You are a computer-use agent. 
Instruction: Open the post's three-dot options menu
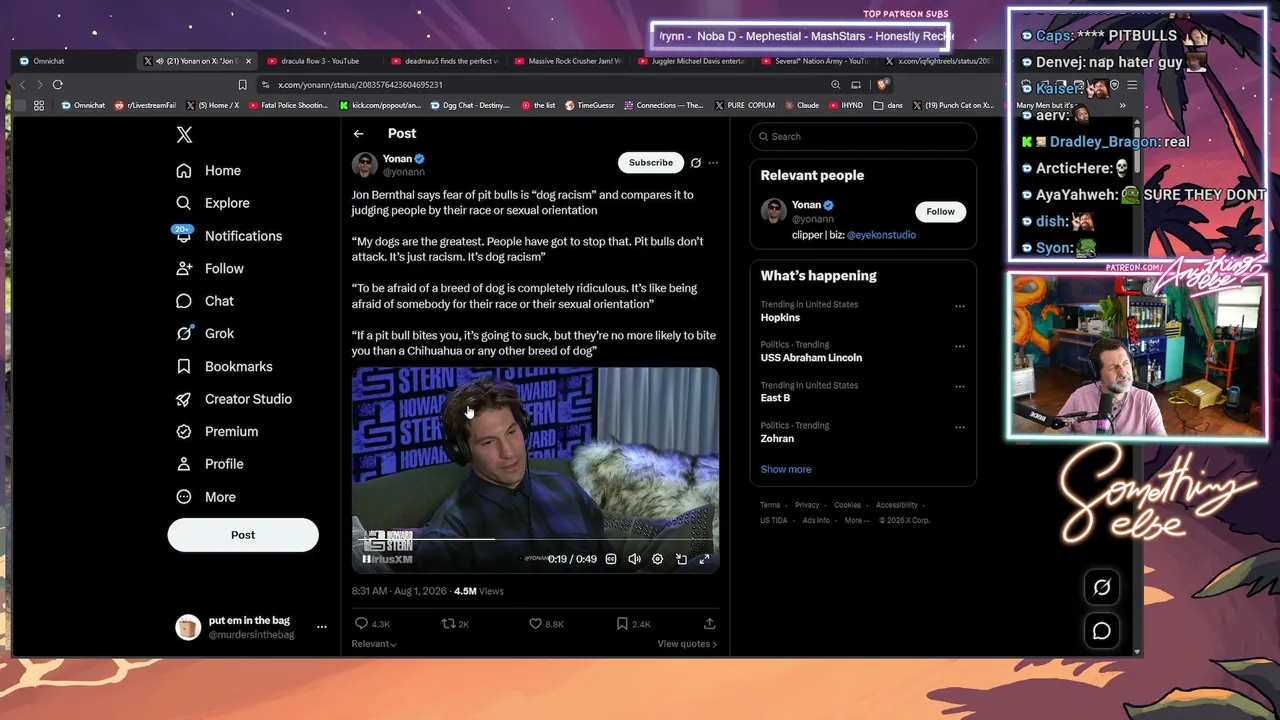(x=713, y=163)
